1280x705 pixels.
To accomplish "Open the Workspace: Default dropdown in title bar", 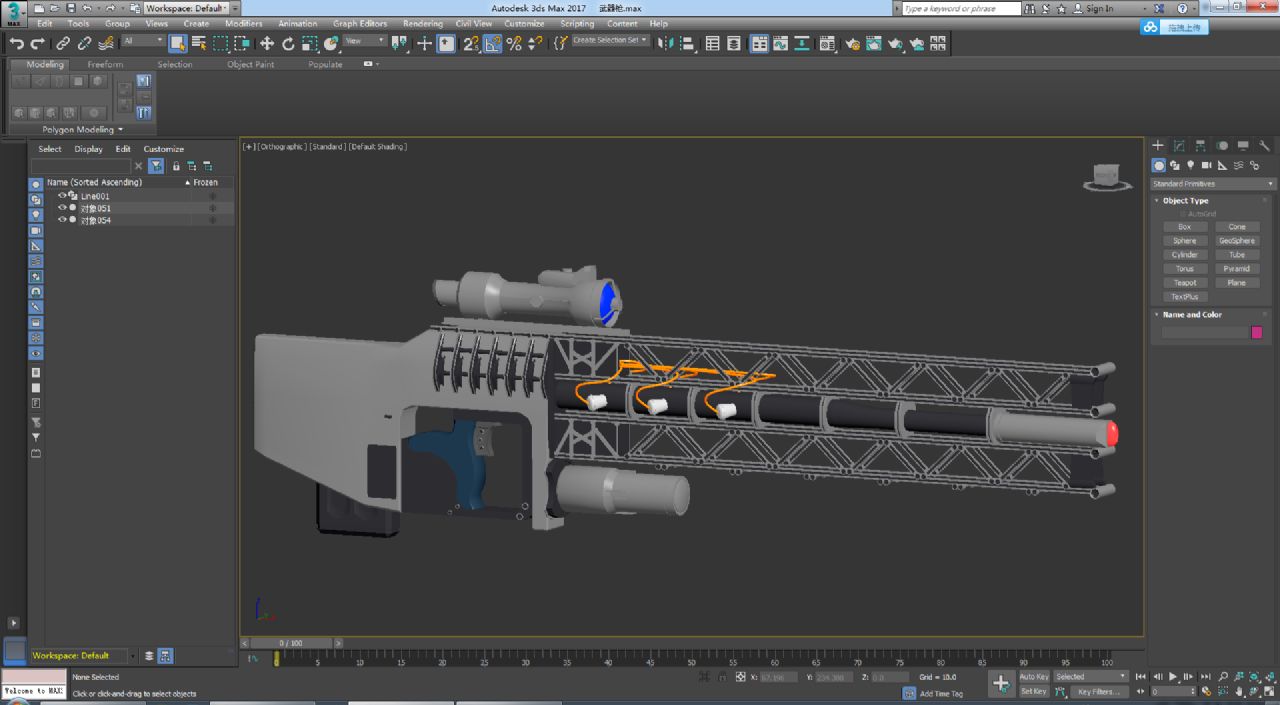I will coord(187,8).
